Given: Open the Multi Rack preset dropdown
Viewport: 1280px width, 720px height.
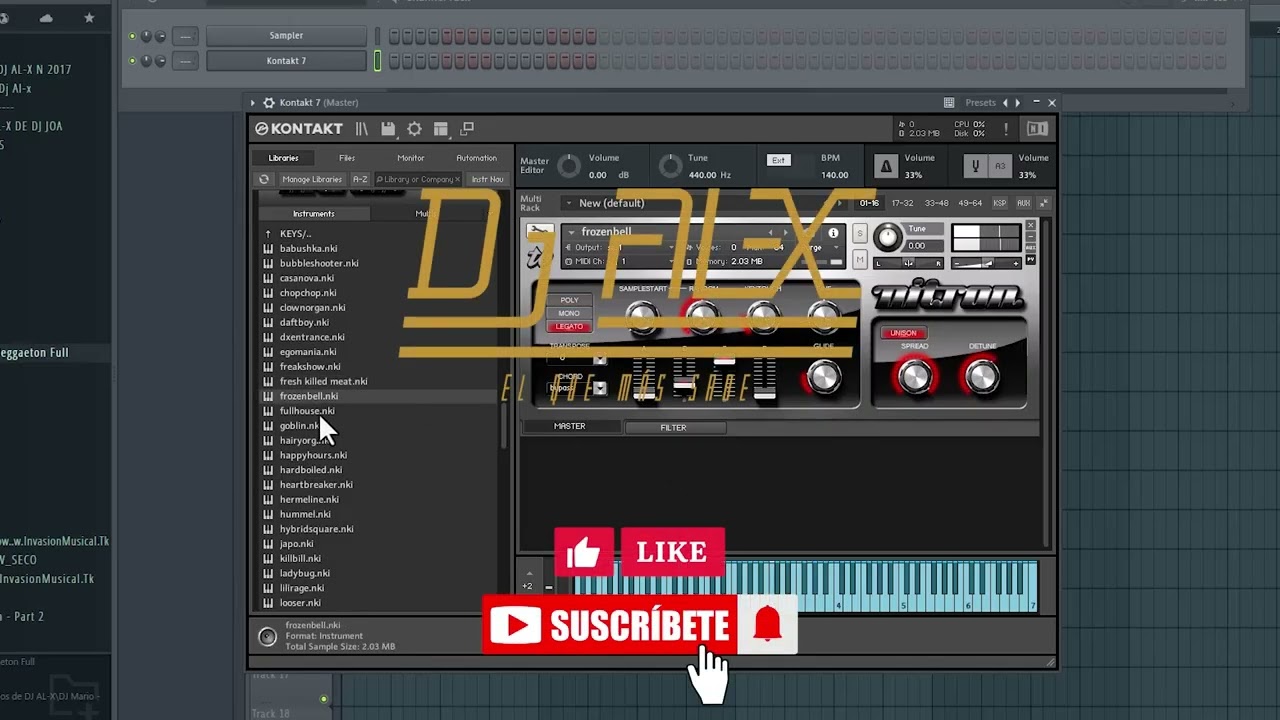Looking at the screenshot, I should (568, 203).
